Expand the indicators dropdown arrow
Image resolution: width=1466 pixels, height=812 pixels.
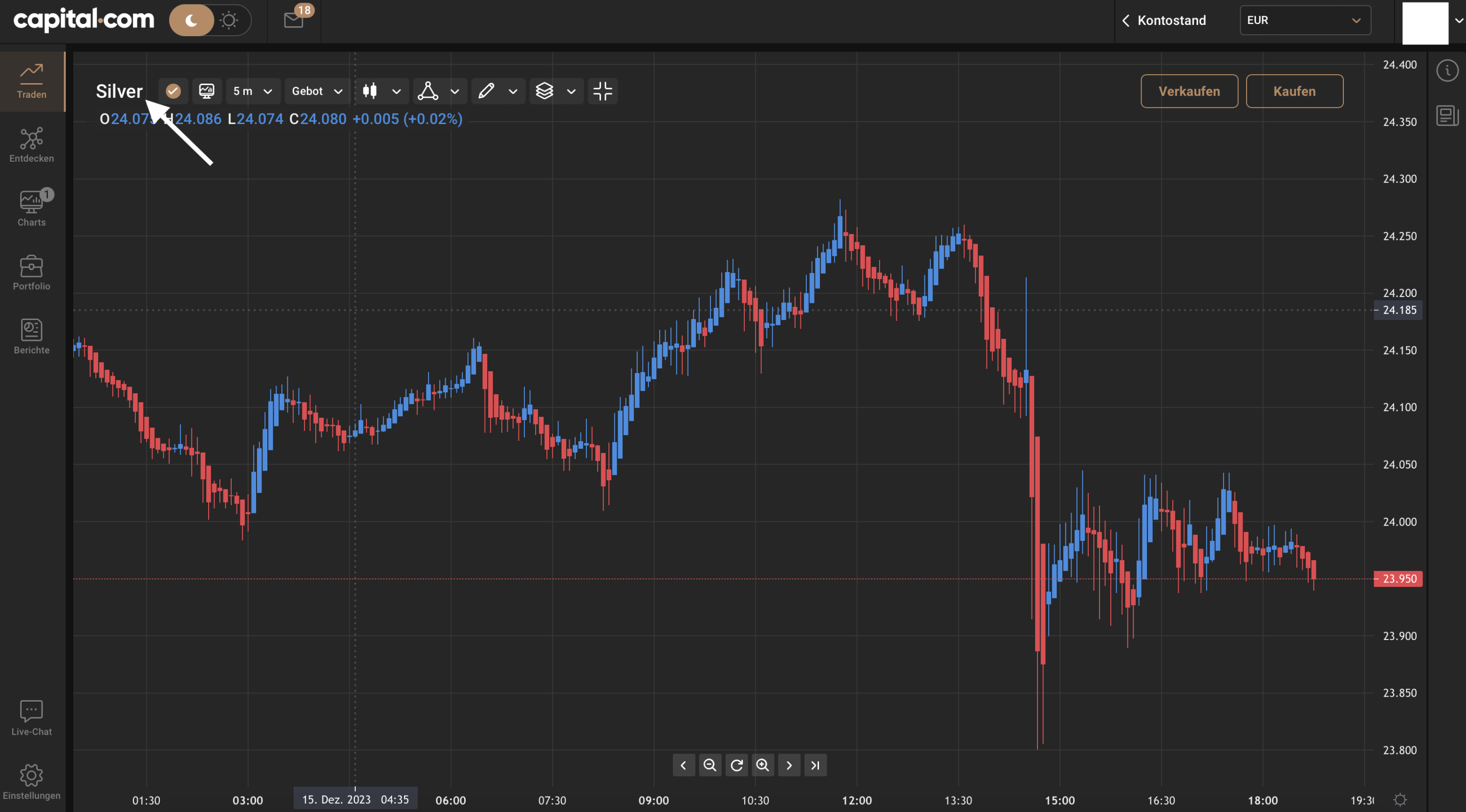(x=455, y=91)
